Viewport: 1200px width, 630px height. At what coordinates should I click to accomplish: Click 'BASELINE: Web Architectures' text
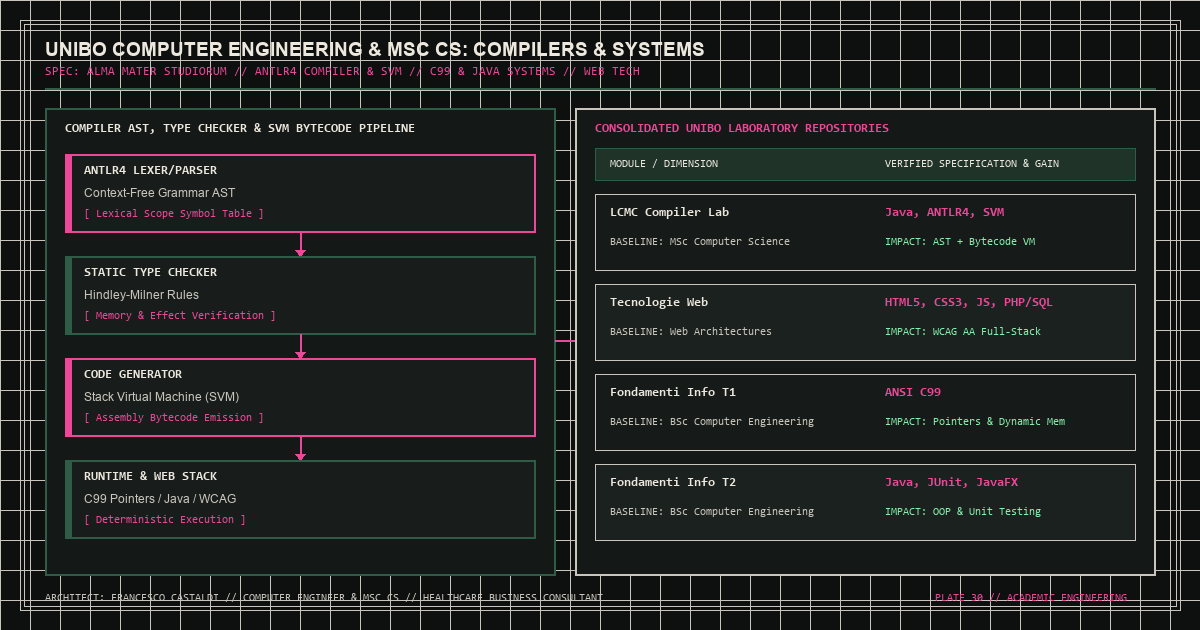(691, 332)
